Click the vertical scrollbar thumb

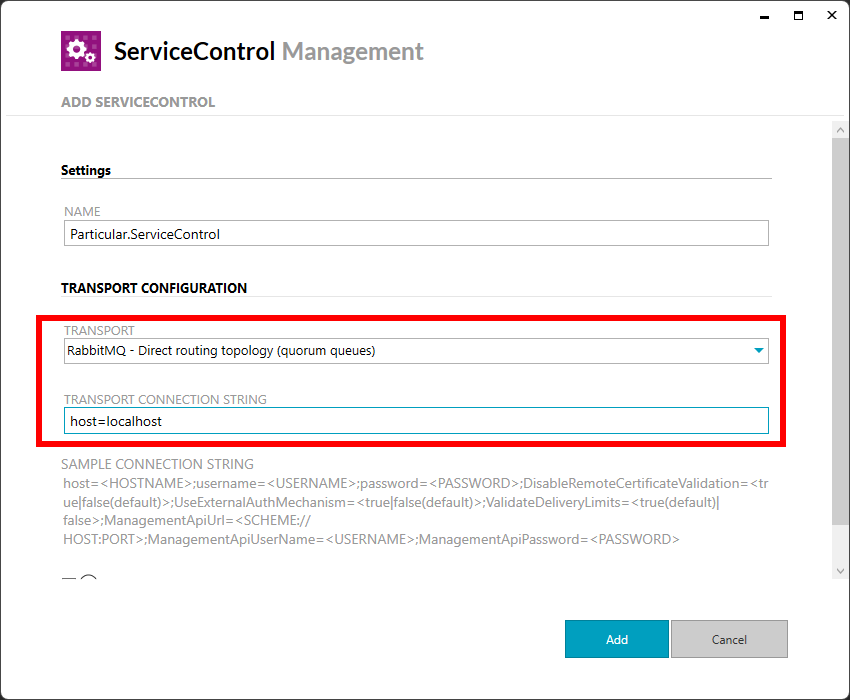[840, 331]
